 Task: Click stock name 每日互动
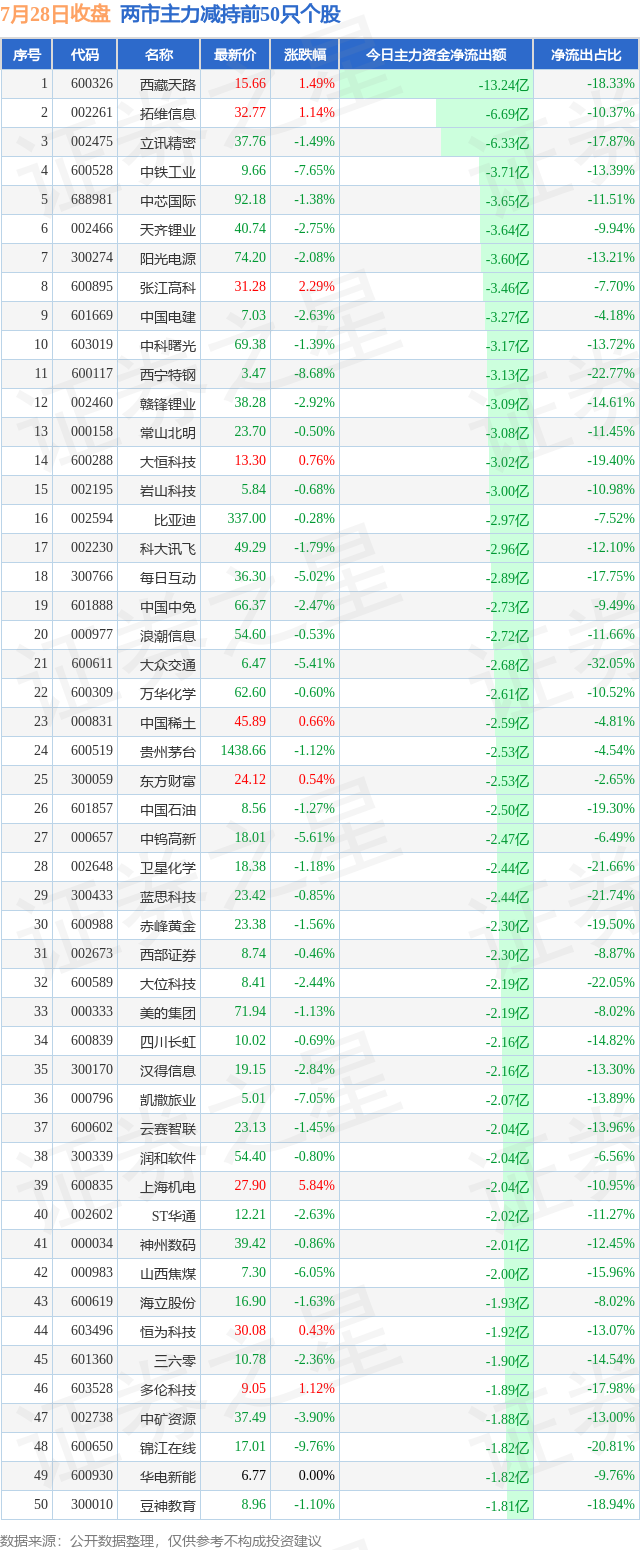[168, 577]
